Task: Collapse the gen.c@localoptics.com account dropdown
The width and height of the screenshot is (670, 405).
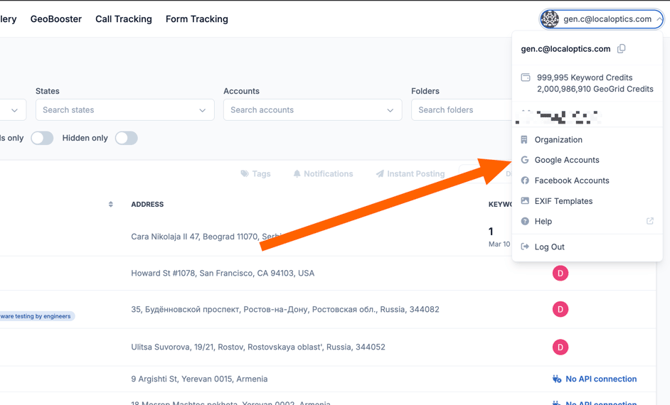Action: point(658,19)
